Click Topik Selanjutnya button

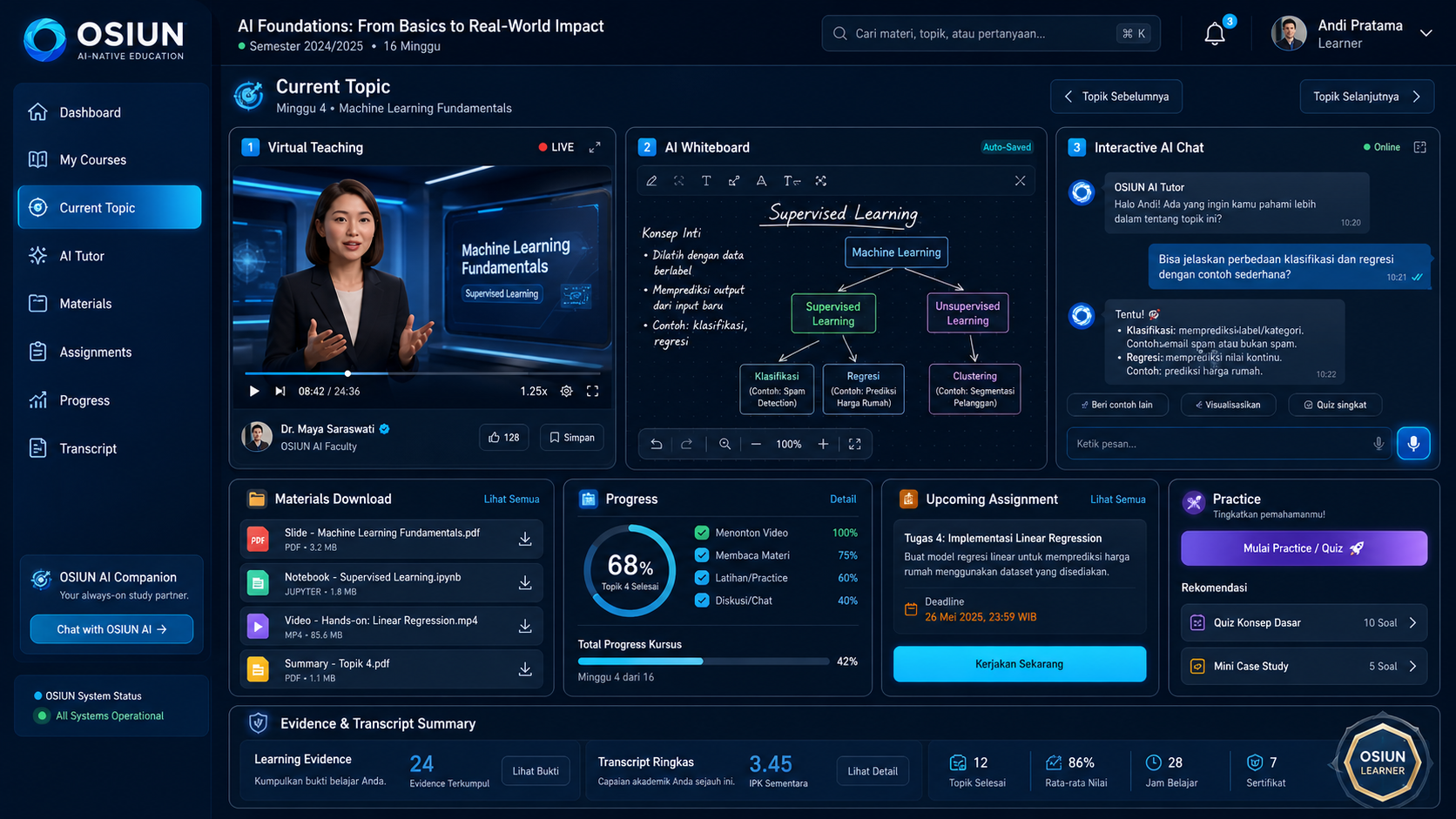click(x=1366, y=97)
